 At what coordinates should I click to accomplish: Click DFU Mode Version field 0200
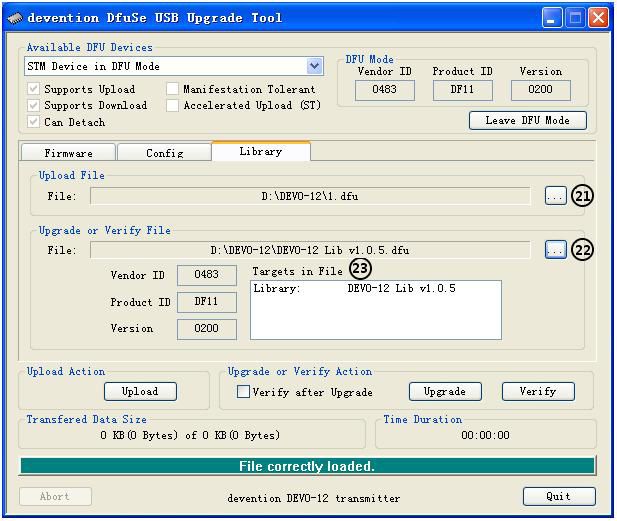[541, 90]
